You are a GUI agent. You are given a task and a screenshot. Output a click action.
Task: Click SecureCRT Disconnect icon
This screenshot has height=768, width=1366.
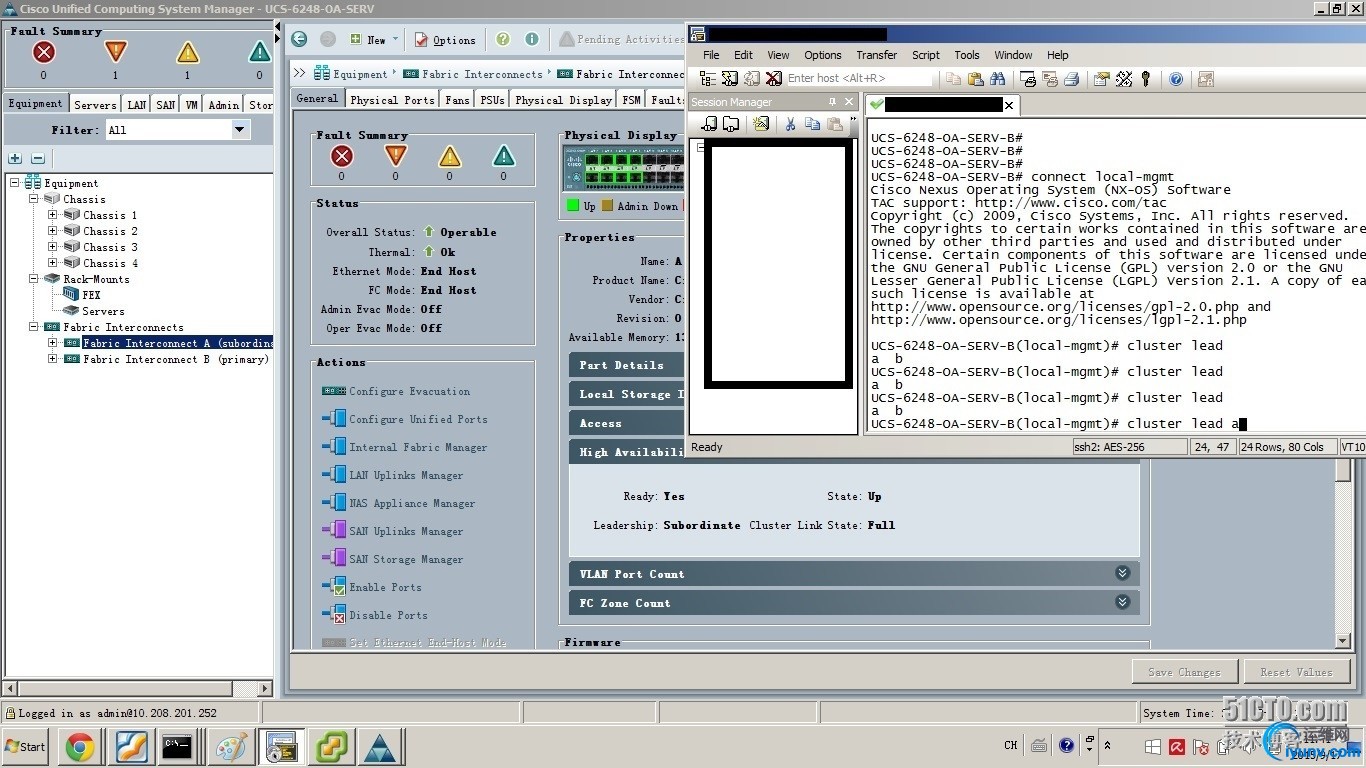pos(772,78)
